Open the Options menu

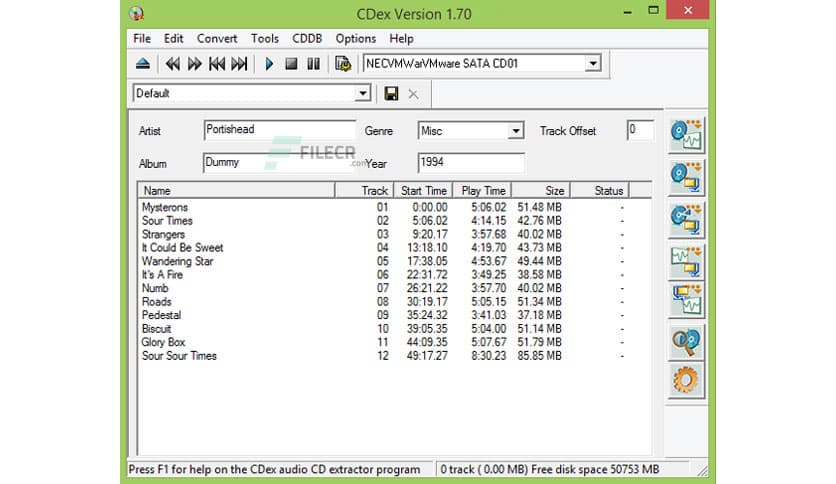click(x=356, y=38)
